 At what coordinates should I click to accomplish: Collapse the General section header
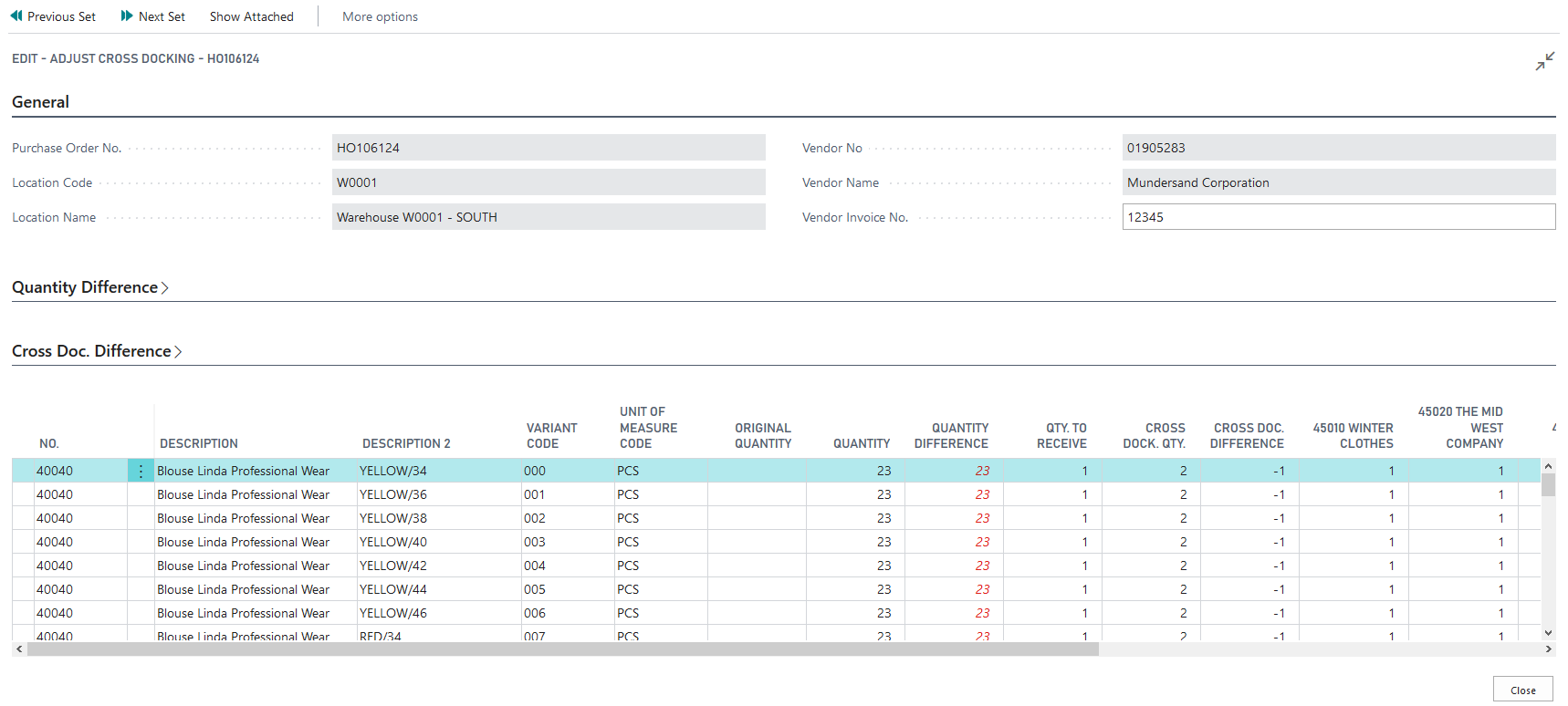click(40, 102)
